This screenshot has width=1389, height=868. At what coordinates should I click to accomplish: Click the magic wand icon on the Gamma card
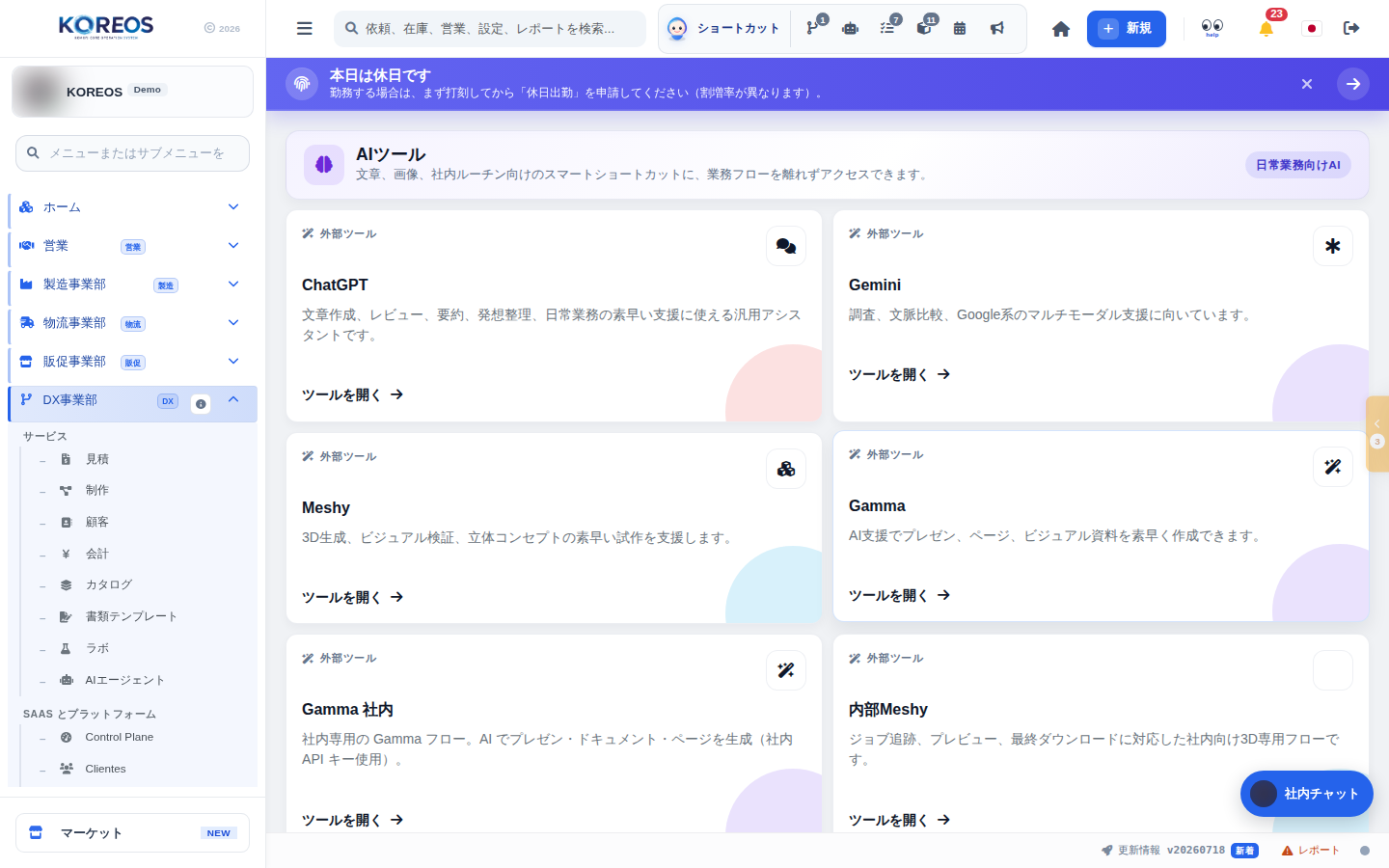tap(1333, 467)
